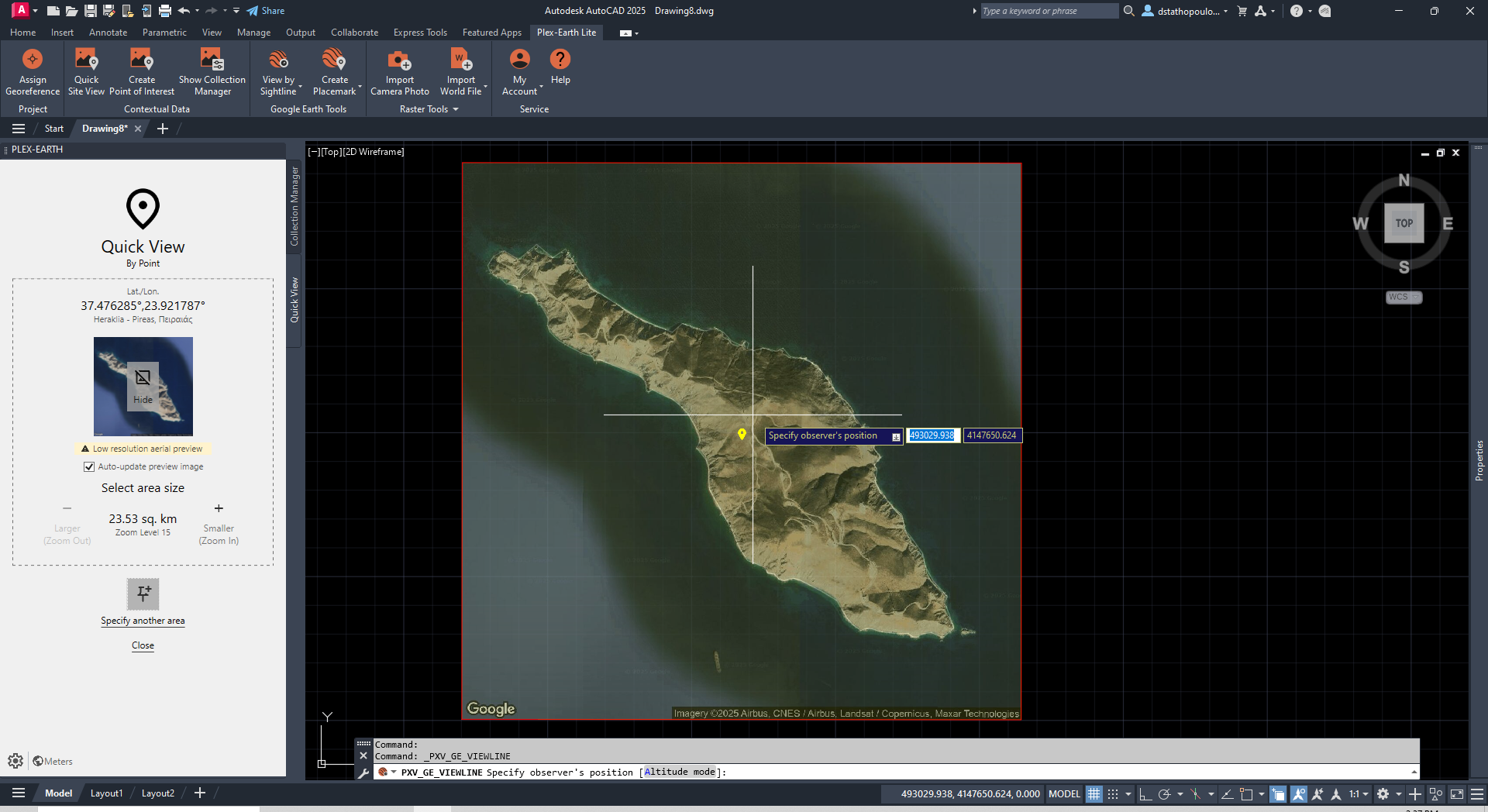Toggle object snap tracking
1488x812 pixels.
point(1227,793)
